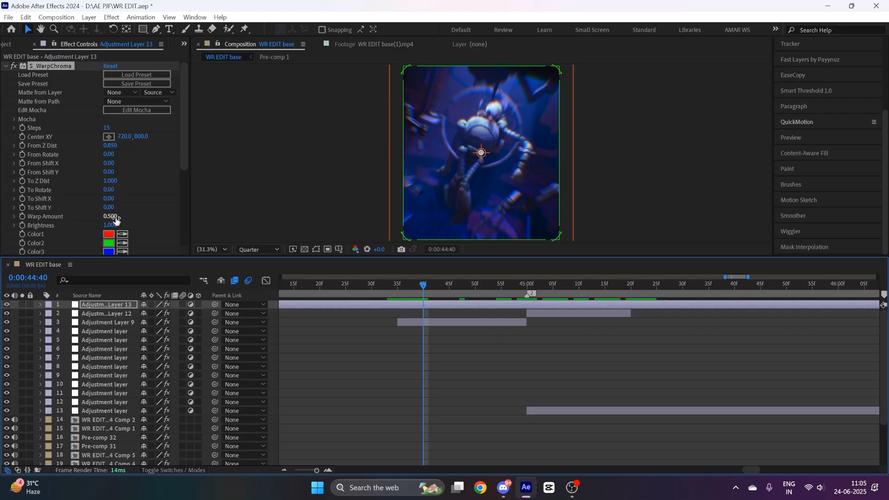Open the Source dropdown for Matte from Layer
The height and width of the screenshot is (500, 889).
click(x=158, y=92)
